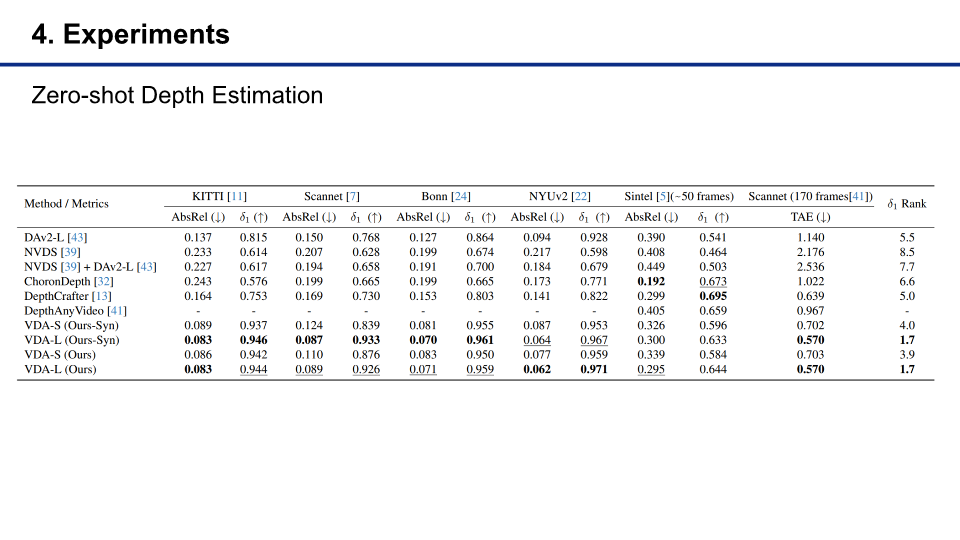
Task: Select bold Sintel δ1 0.695 for DepthCrafter
Action: [x=713, y=296]
